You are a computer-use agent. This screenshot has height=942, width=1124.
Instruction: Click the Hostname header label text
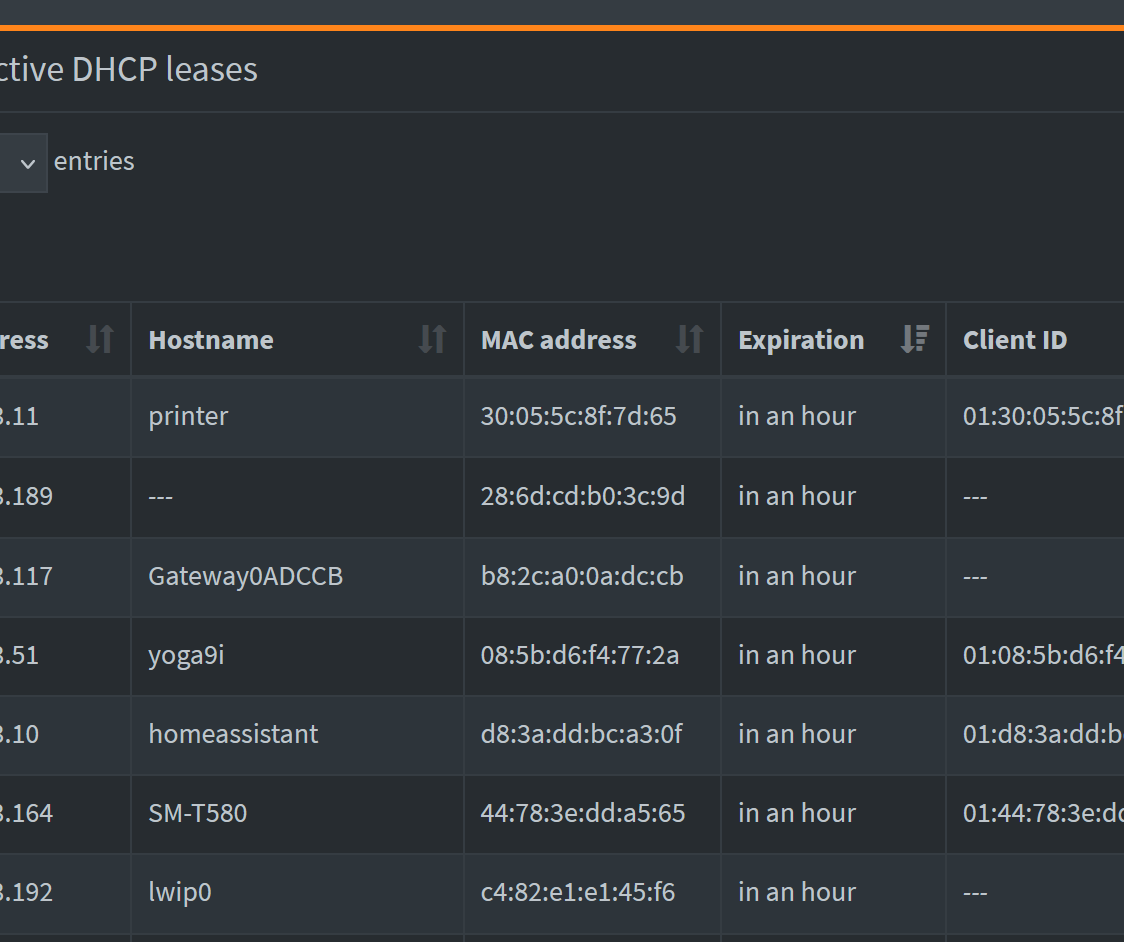[x=211, y=340]
